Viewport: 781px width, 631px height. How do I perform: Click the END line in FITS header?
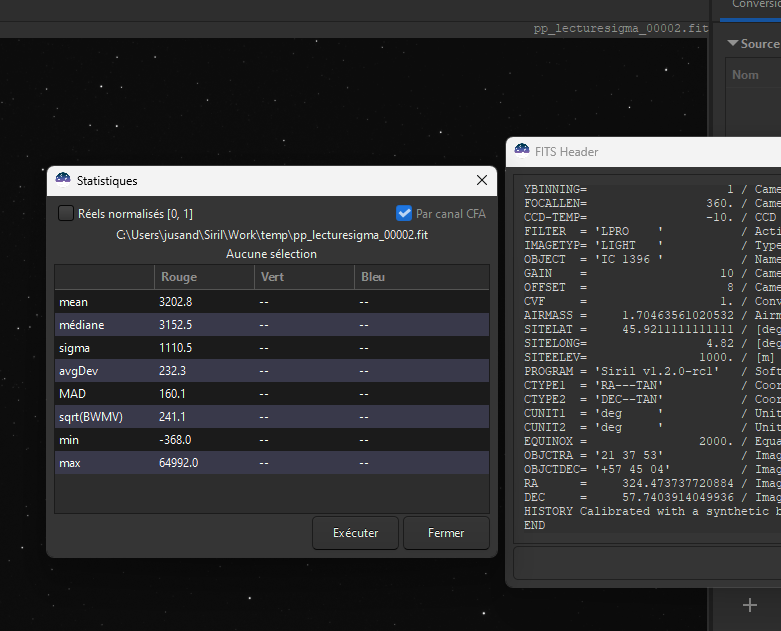coord(534,525)
